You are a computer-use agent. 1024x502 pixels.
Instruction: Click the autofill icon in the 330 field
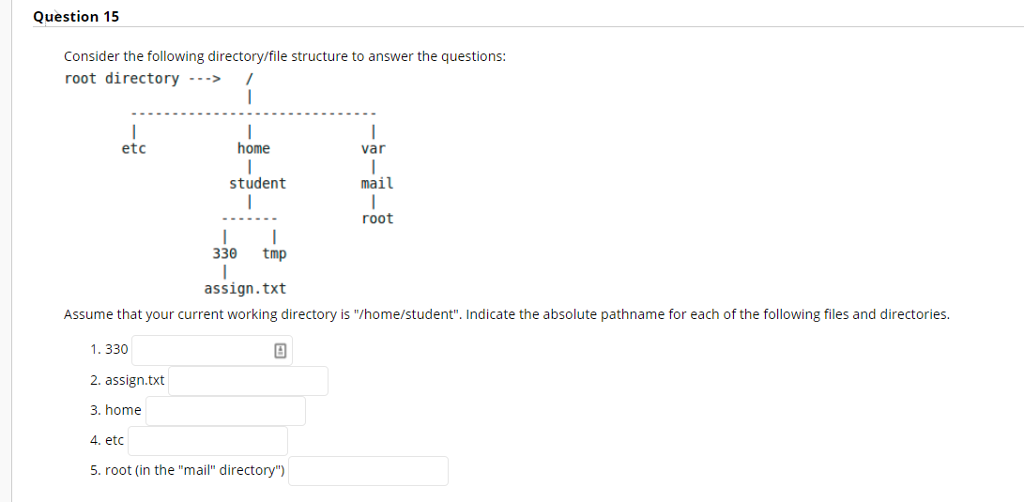(x=280, y=351)
